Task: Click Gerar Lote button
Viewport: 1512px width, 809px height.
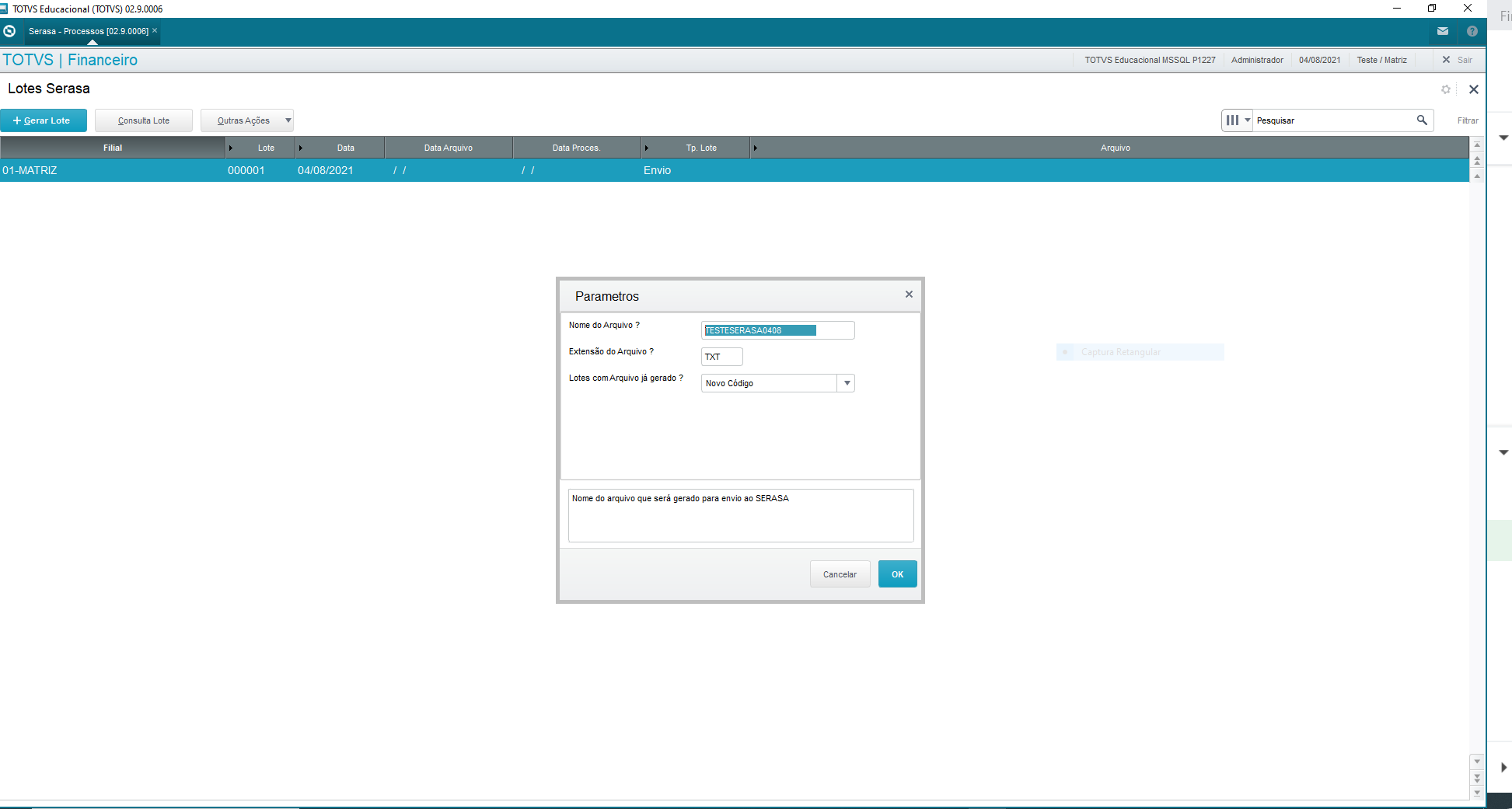Action: [x=44, y=120]
